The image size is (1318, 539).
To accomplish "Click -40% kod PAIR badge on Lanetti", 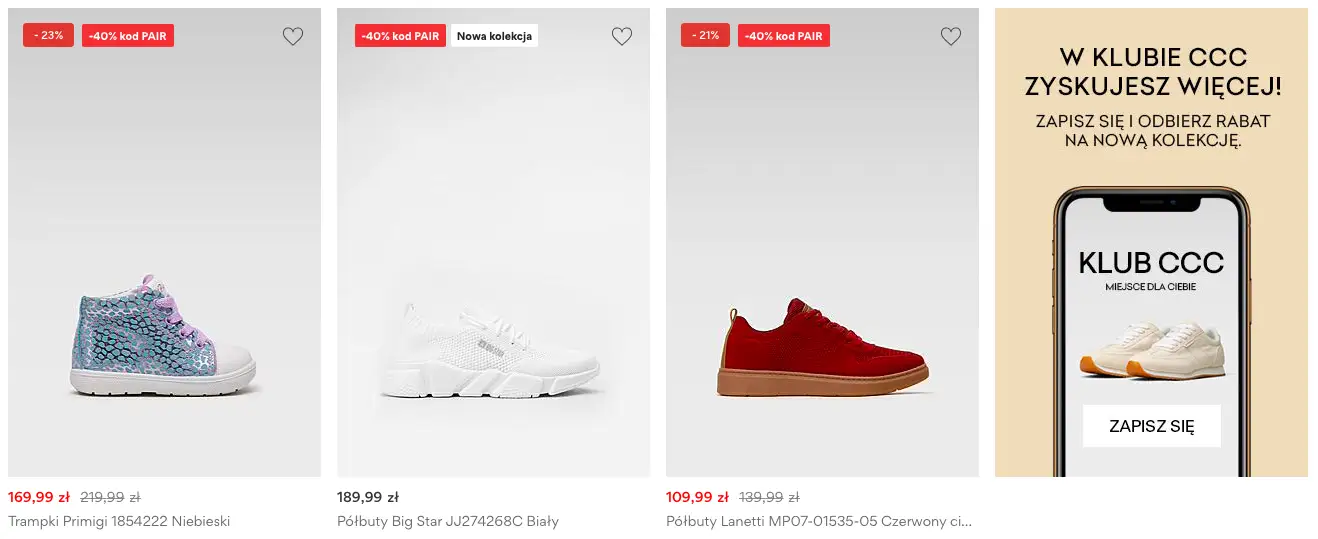I will (x=784, y=36).
